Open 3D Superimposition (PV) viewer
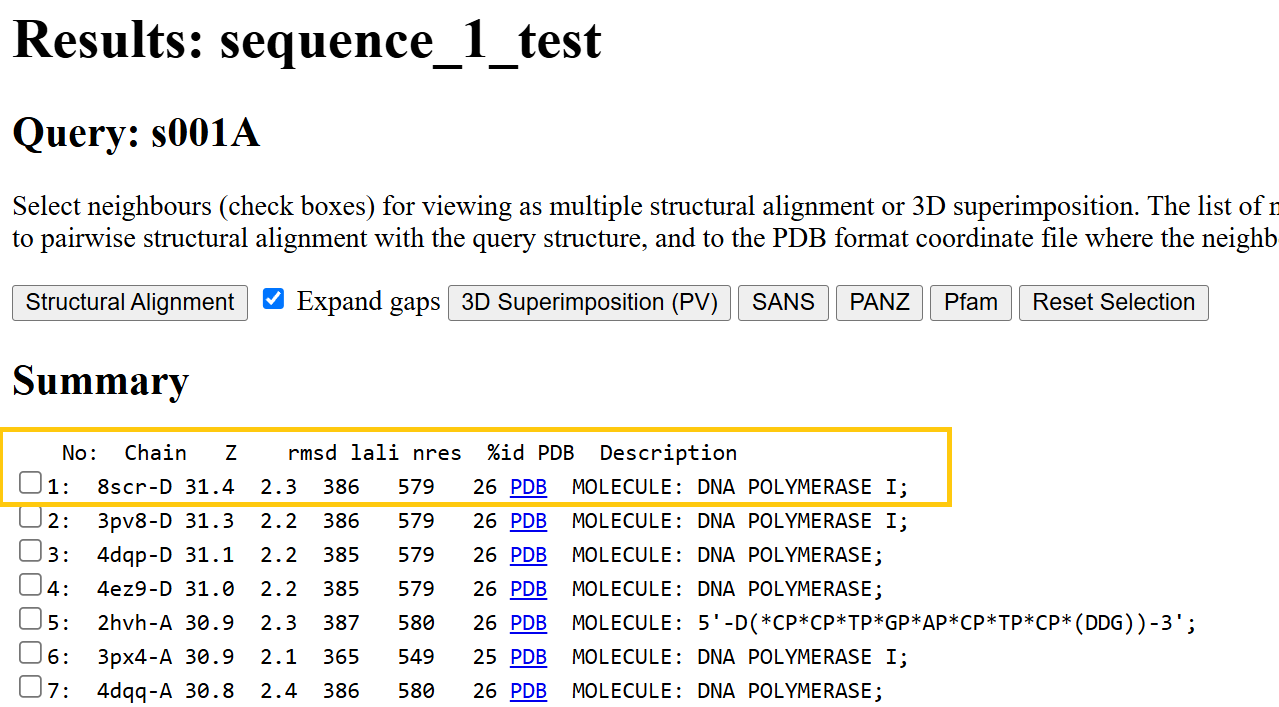 click(589, 303)
